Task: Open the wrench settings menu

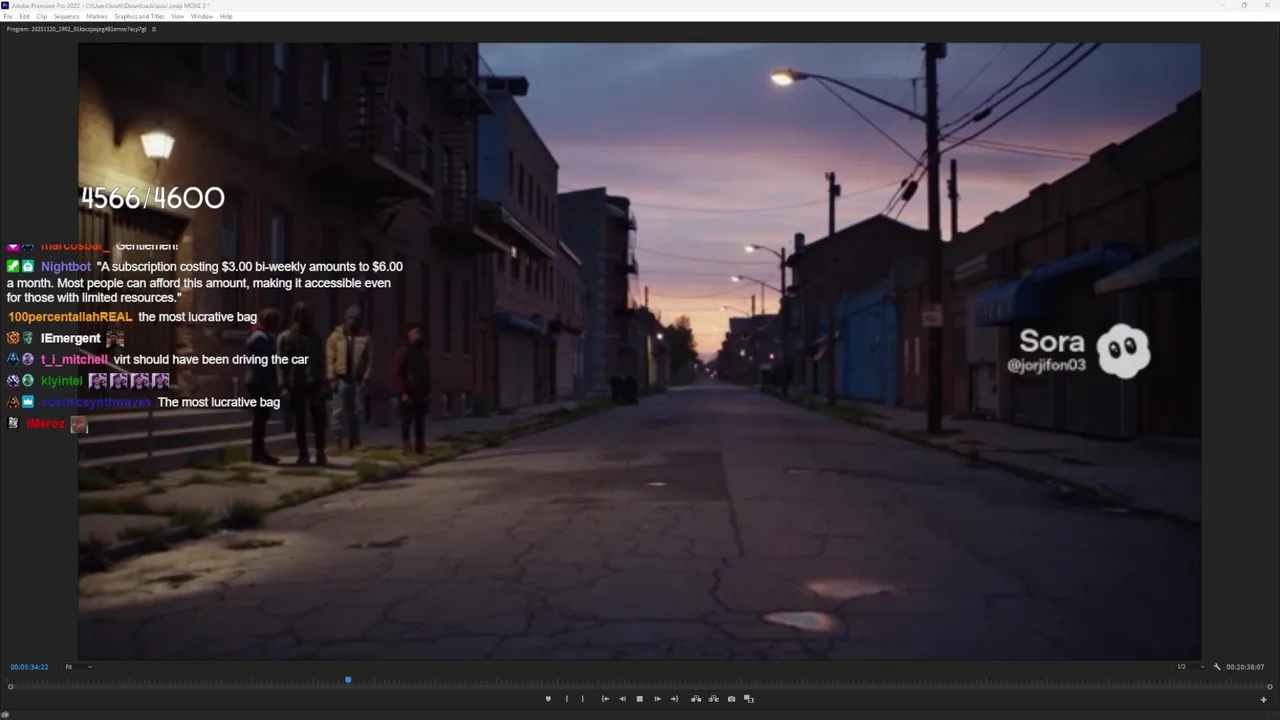Action: tap(1217, 667)
